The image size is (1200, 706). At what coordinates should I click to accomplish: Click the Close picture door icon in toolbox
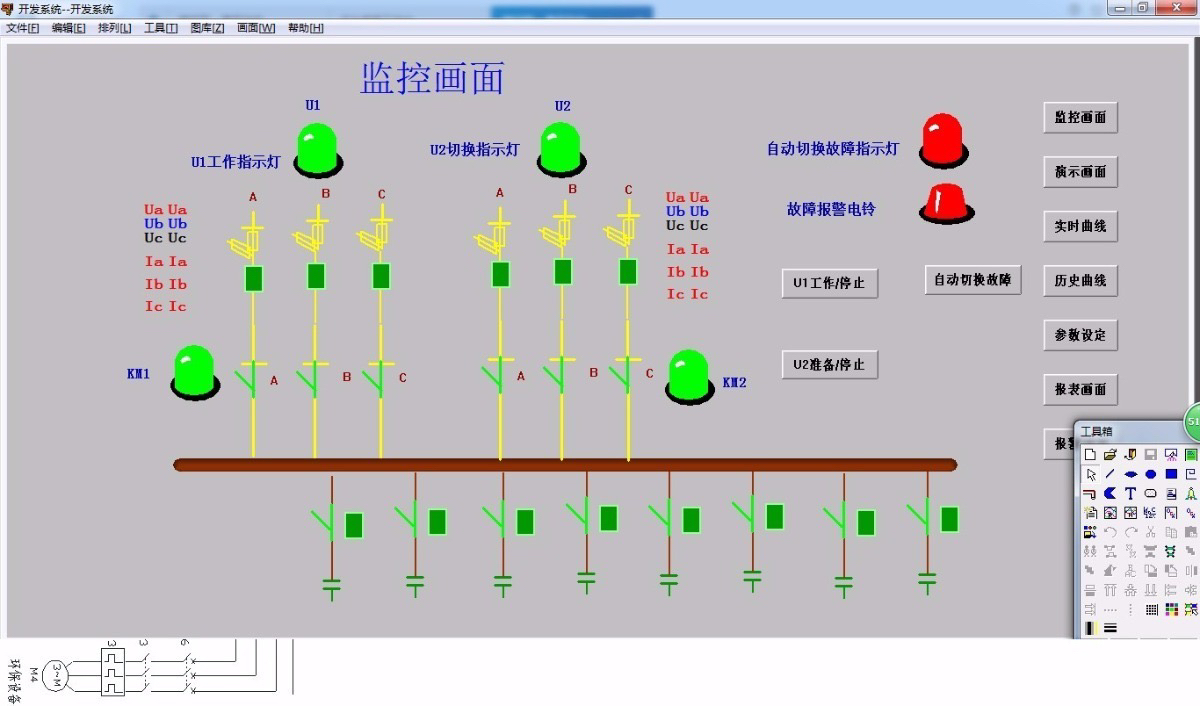pyautogui.click(x=1131, y=454)
